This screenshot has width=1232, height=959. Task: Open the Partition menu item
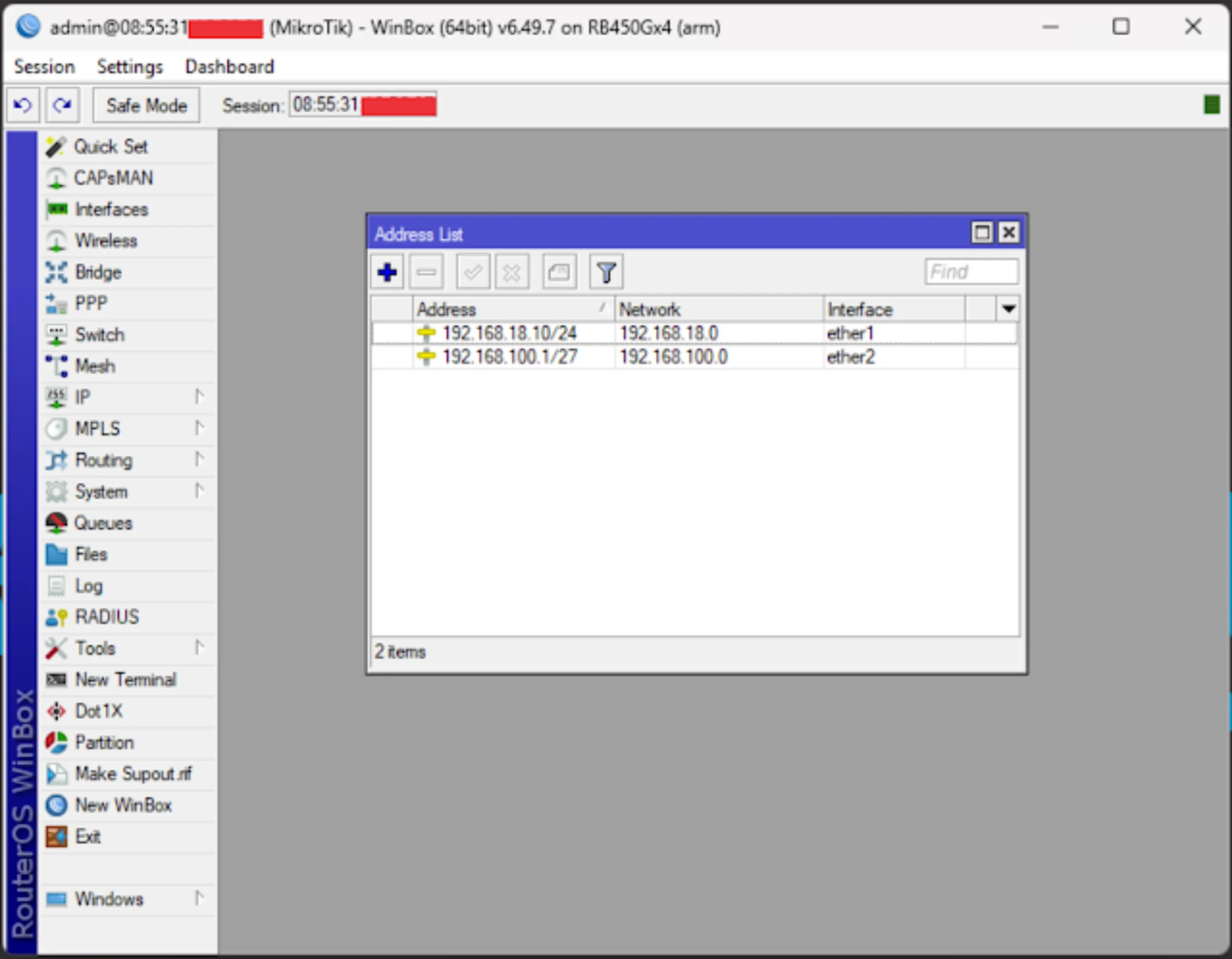point(128,742)
